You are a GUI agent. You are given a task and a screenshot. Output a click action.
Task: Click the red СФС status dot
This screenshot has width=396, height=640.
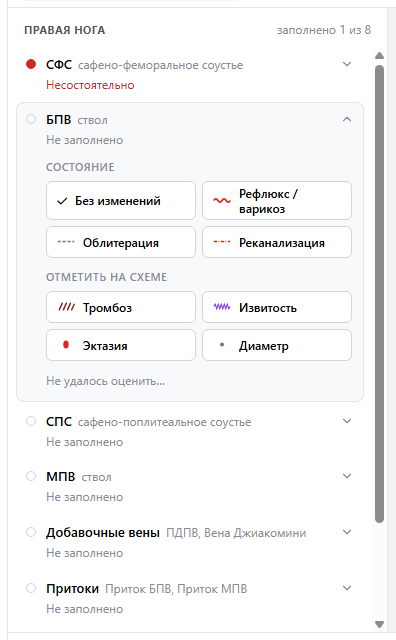(x=31, y=64)
